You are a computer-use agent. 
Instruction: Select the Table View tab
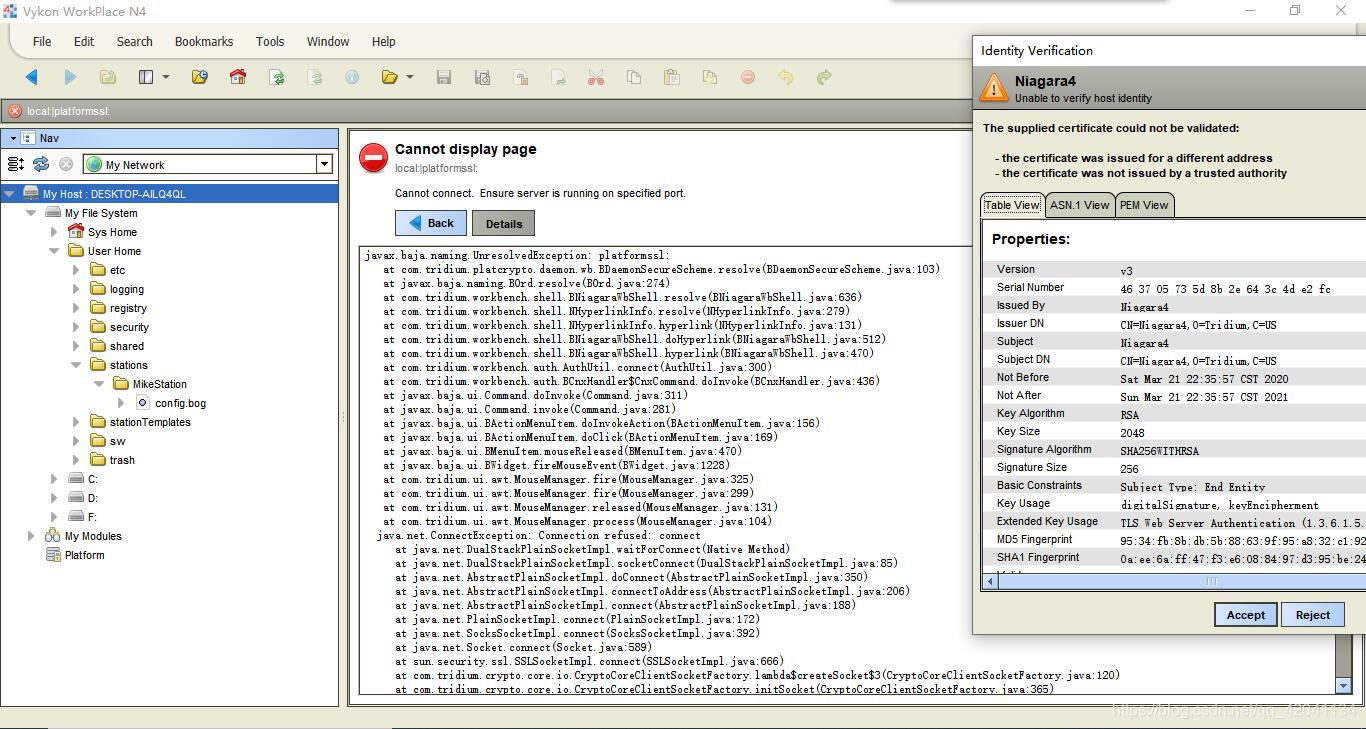tap(1012, 205)
